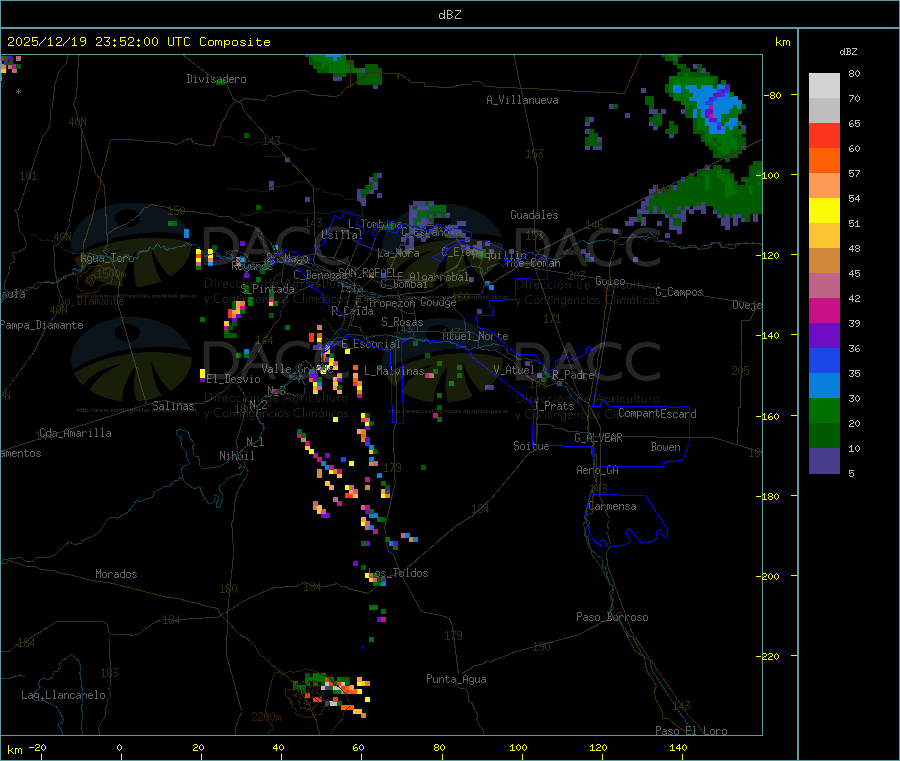This screenshot has height=761, width=900.
Task: Click the Los_Toldos label
Action: tap(398, 573)
